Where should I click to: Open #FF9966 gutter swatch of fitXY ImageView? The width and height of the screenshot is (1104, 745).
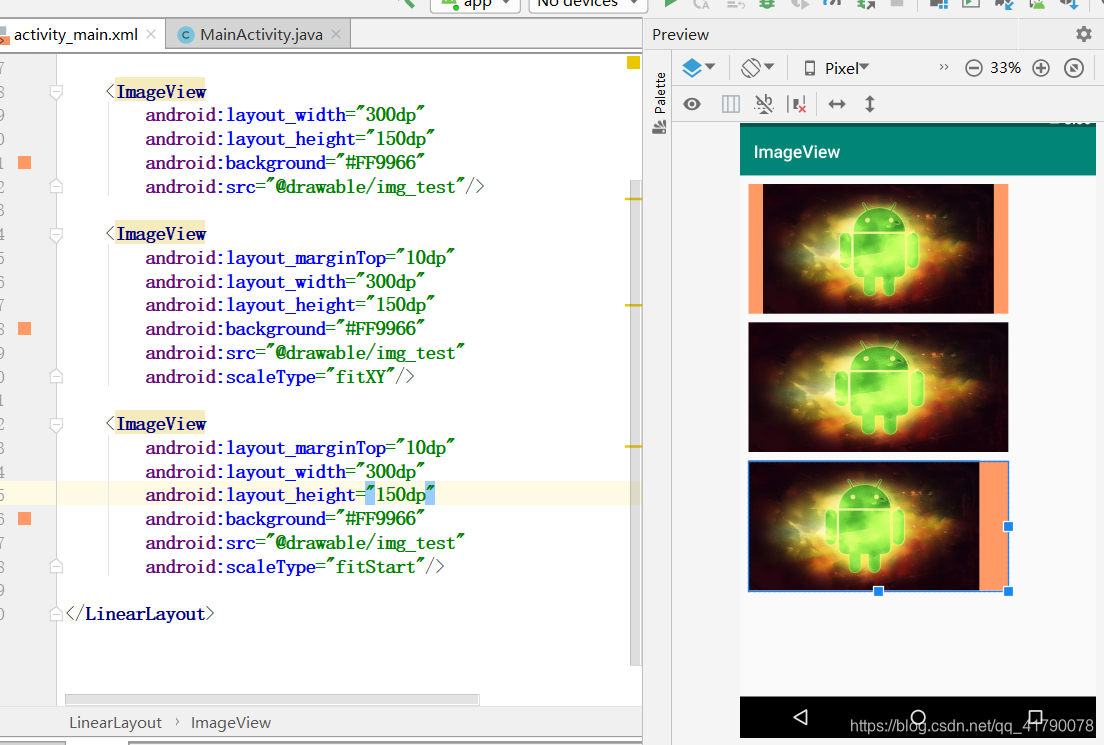click(x=25, y=329)
